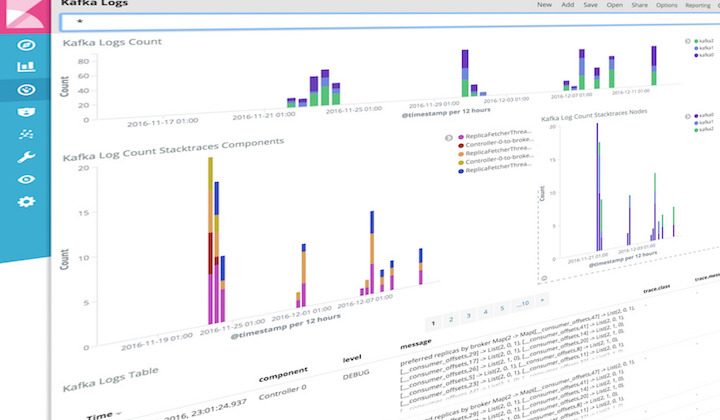Select kafka0 in the Stacktraces Nodes legend
Viewport: 720px width, 420px height.
(704, 115)
